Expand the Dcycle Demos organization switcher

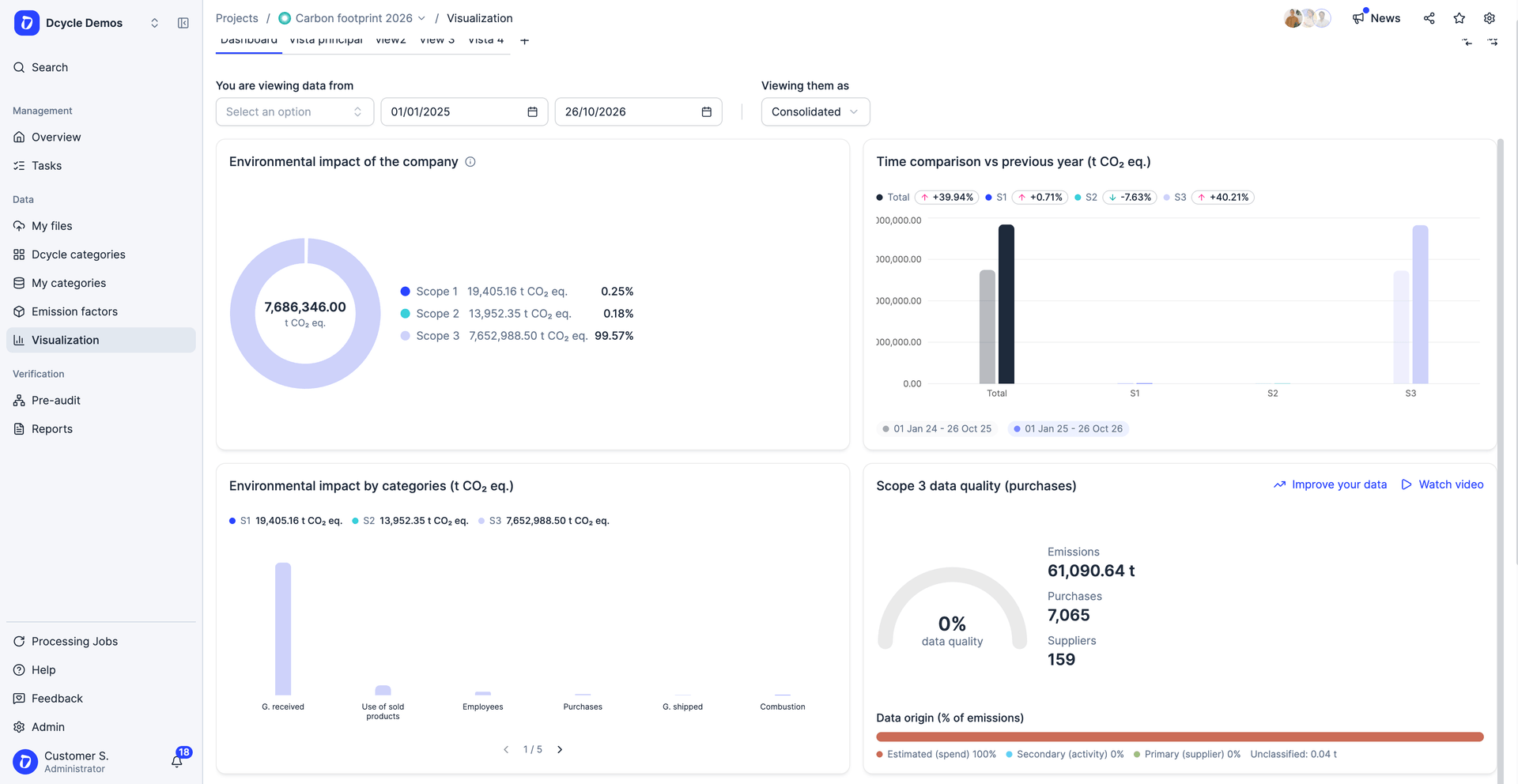(155, 23)
